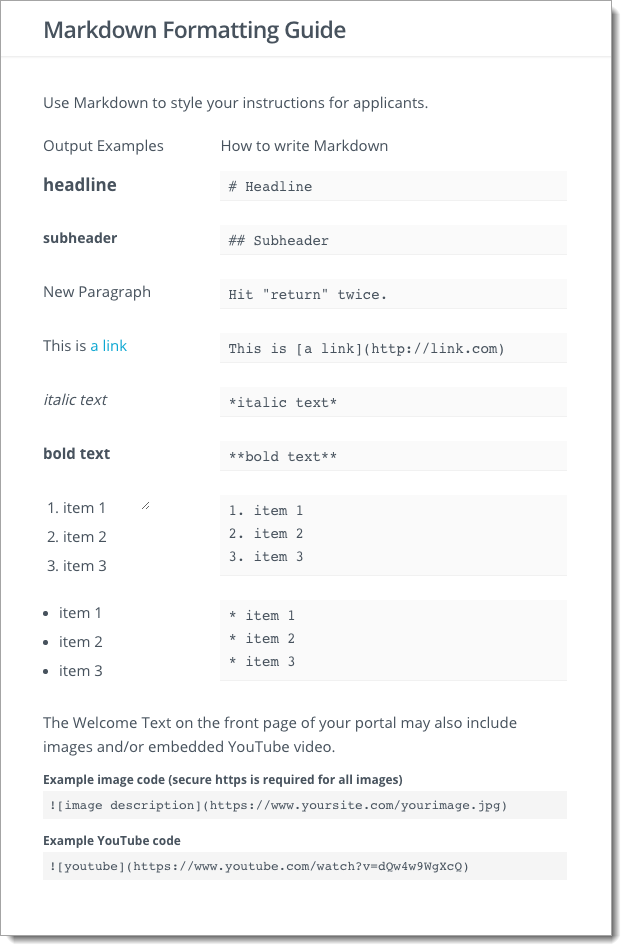This screenshot has width=627, height=951.
Task: Click the 'subheader' output example
Action: point(80,238)
